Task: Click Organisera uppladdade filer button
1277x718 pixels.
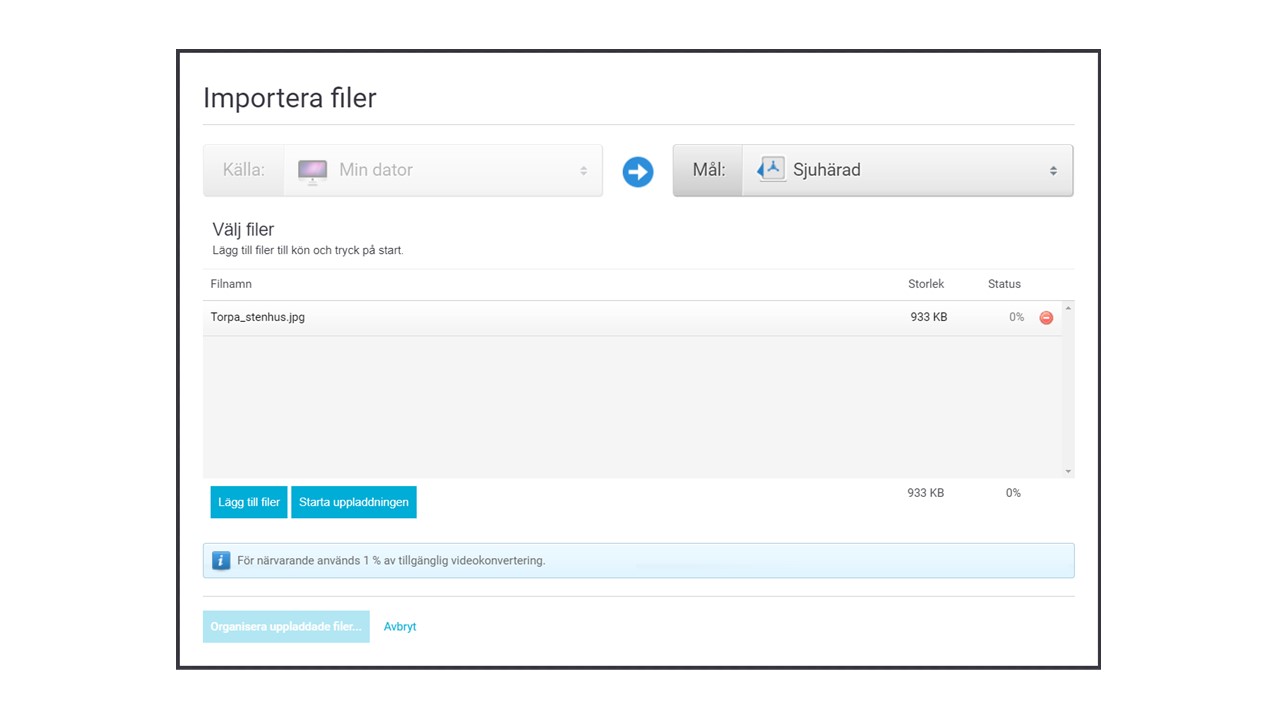Action: click(x=286, y=627)
